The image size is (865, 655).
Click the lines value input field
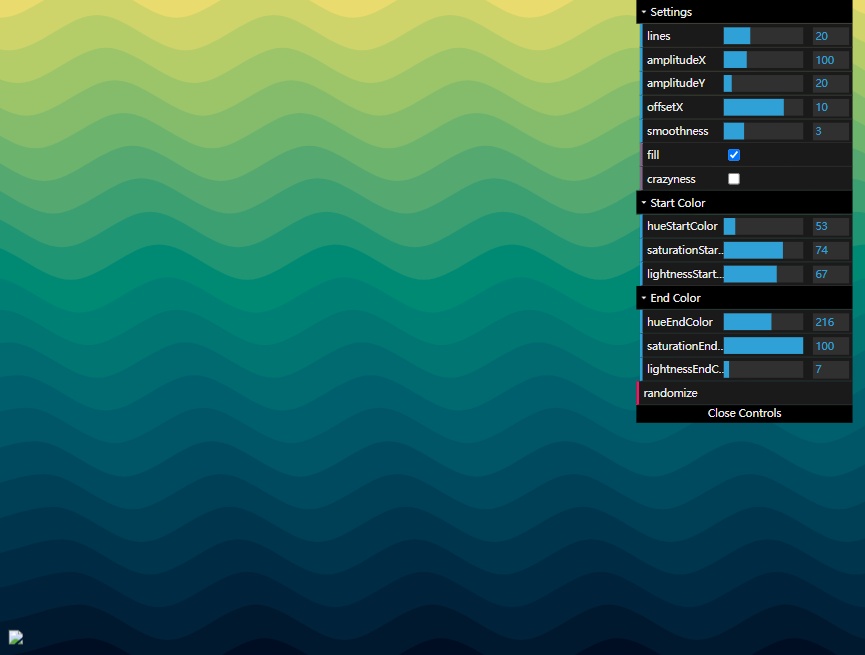(830, 36)
